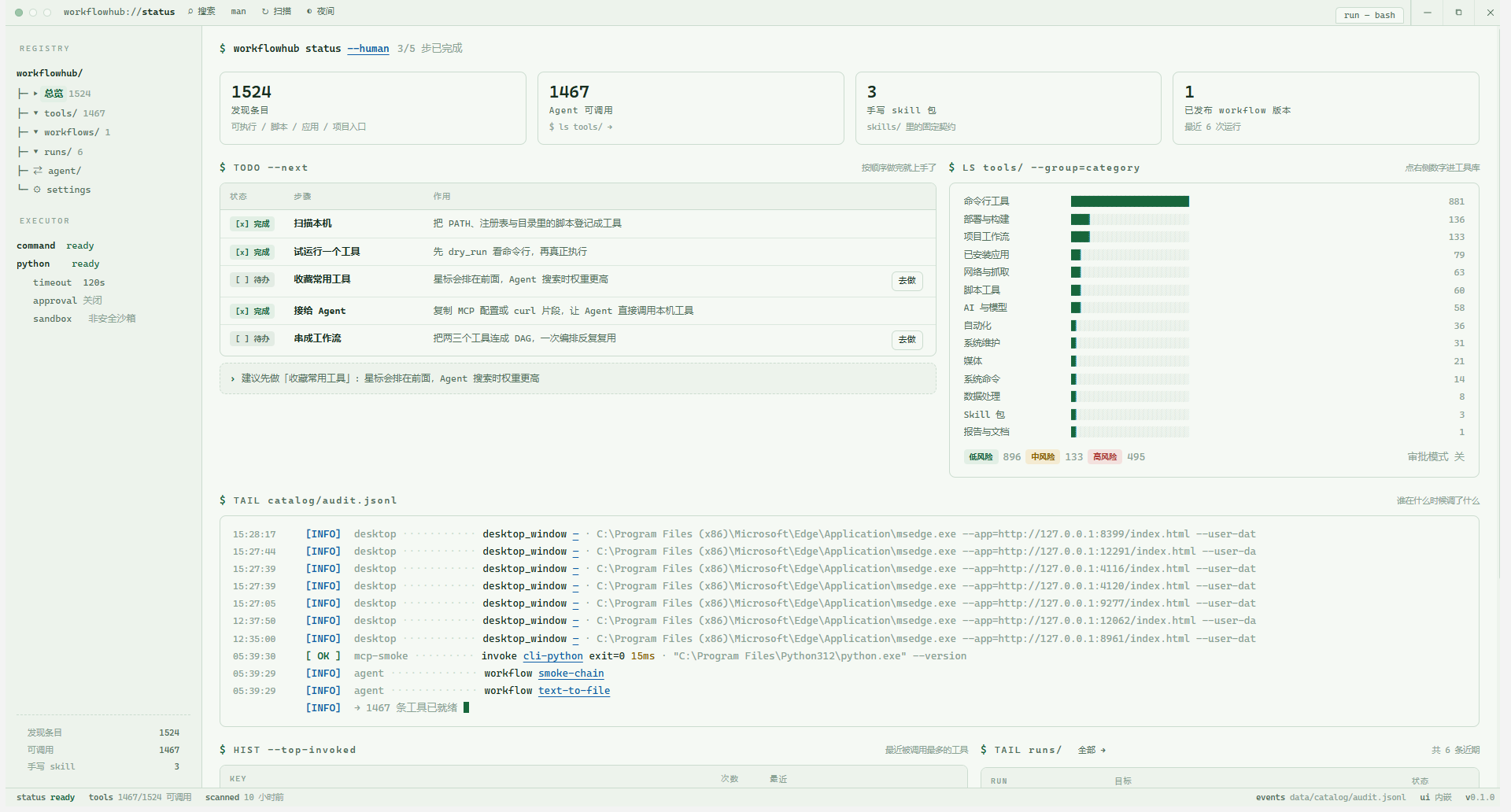Click 去做 for 收藏常用工具 step

tap(907, 281)
